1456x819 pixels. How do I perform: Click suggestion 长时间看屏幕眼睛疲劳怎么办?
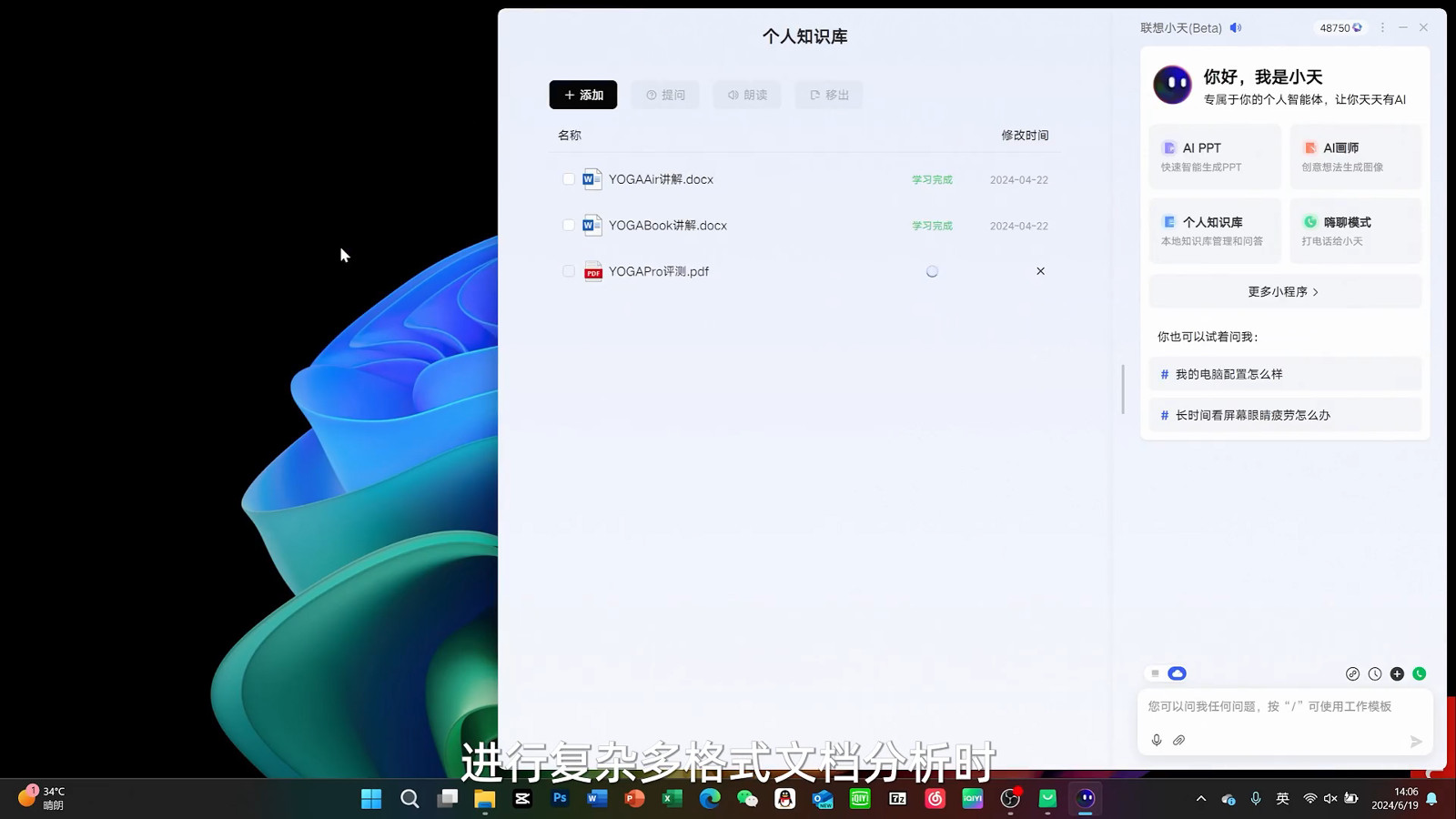[1285, 415]
